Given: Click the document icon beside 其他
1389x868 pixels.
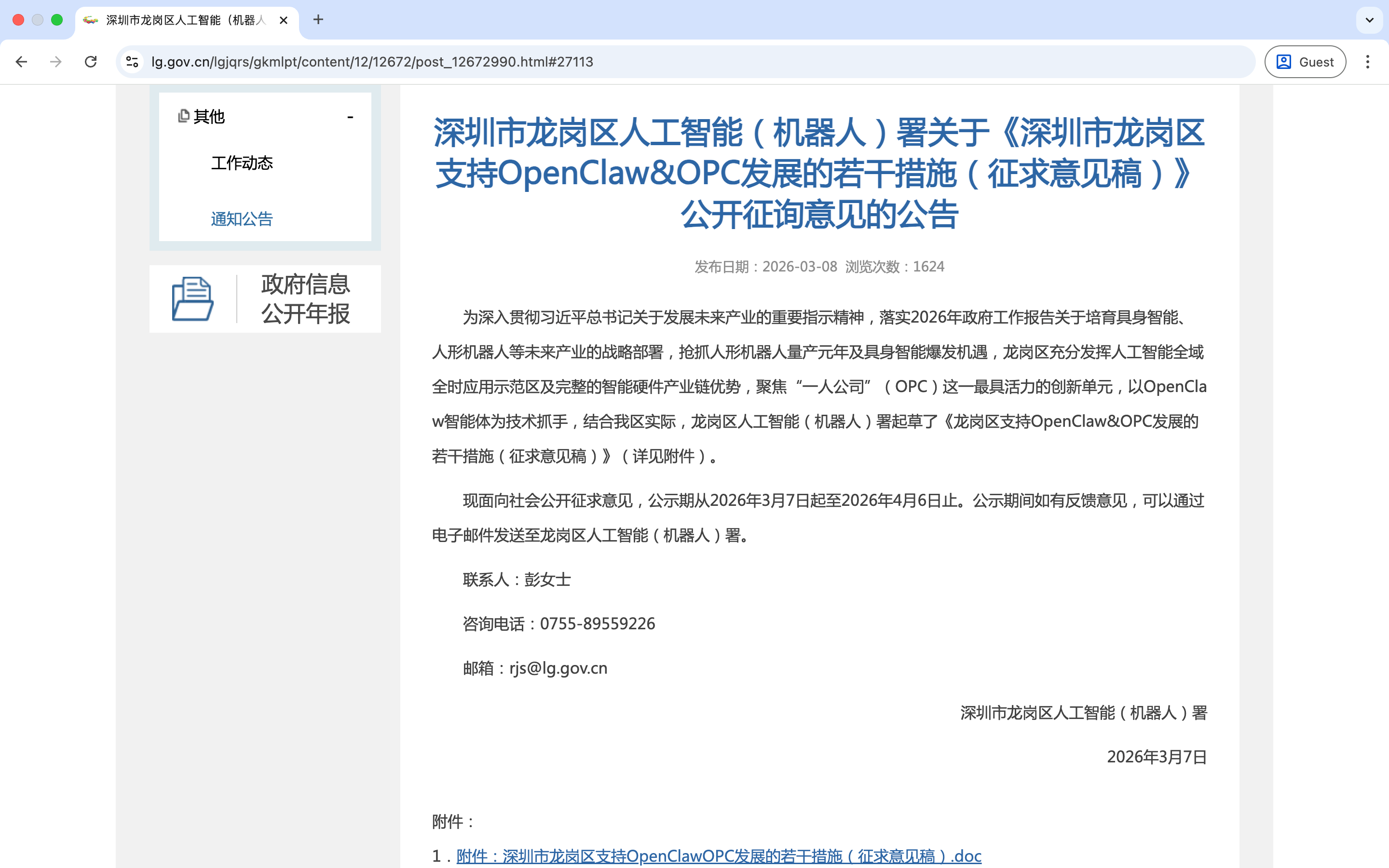Looking at the screenshot, I should point(184,116).
